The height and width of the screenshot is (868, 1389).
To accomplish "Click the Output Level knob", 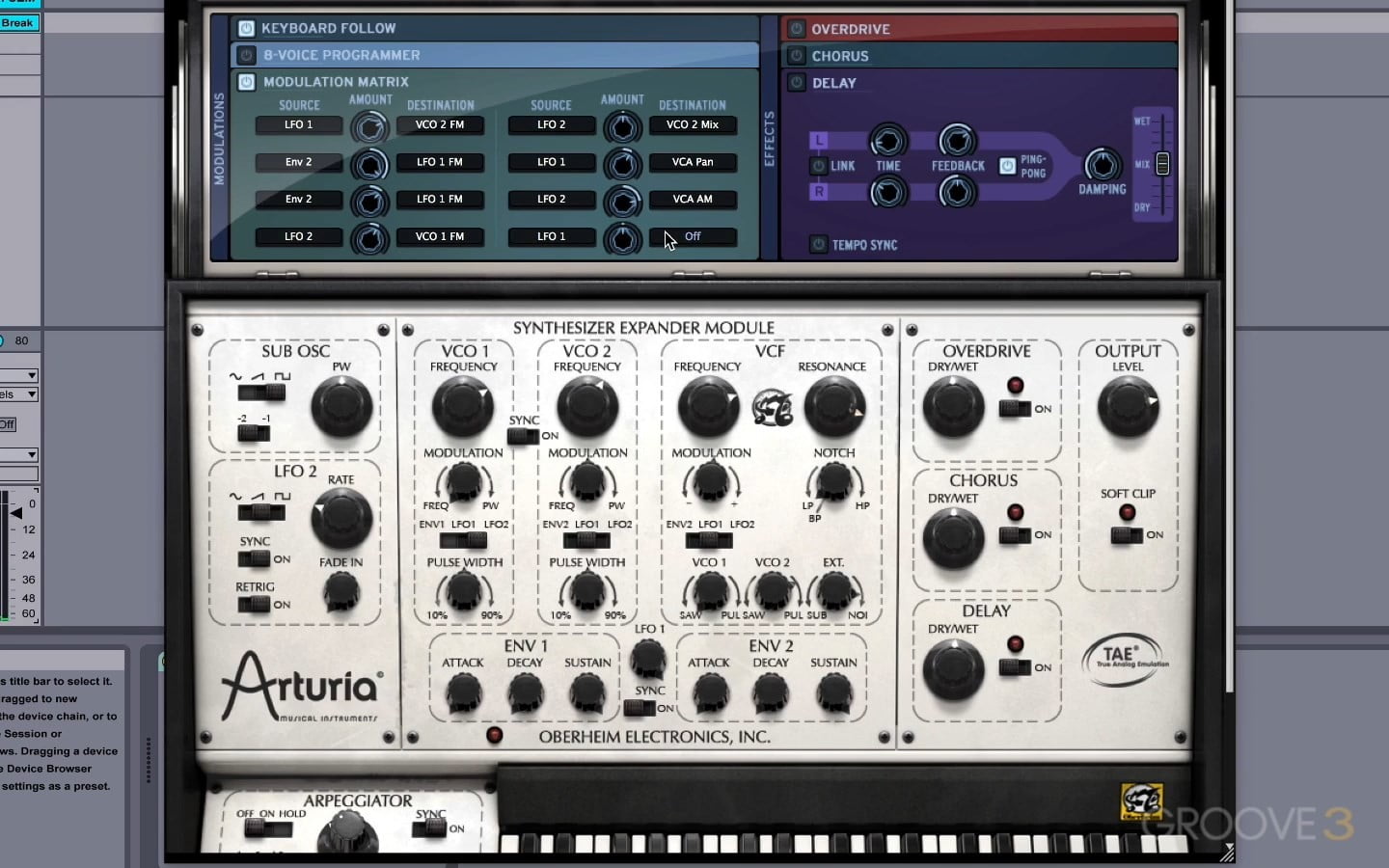I will coord(1128,406).
